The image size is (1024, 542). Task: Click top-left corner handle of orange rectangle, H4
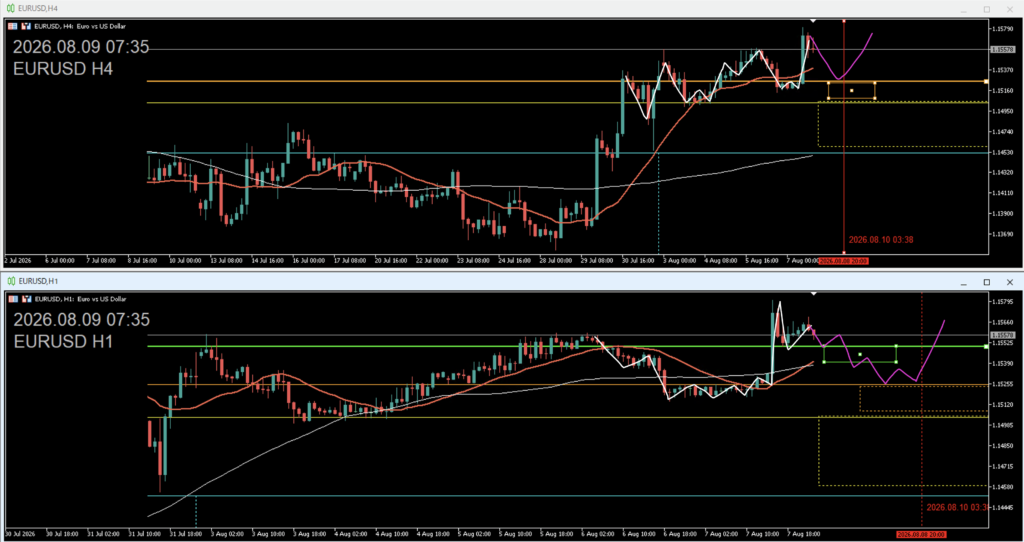click(x=828, y=83)
